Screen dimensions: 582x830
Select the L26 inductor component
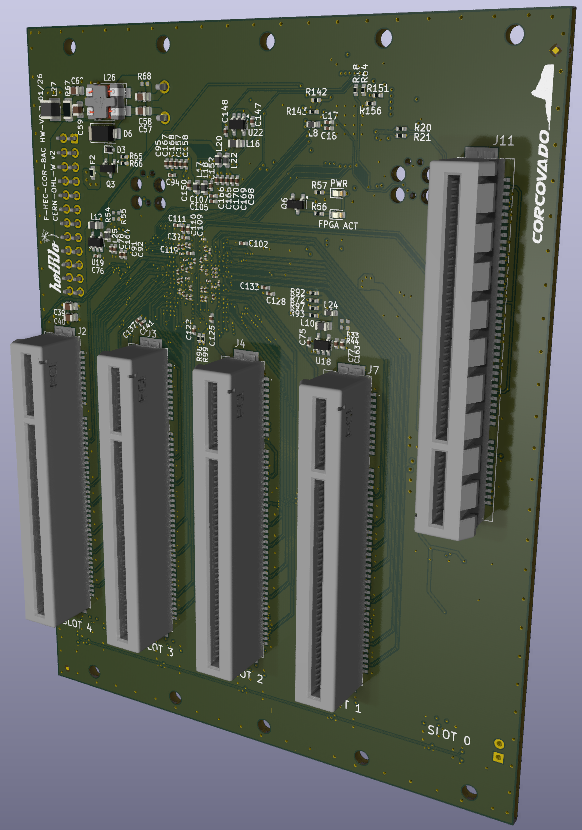tap(108, 101)
